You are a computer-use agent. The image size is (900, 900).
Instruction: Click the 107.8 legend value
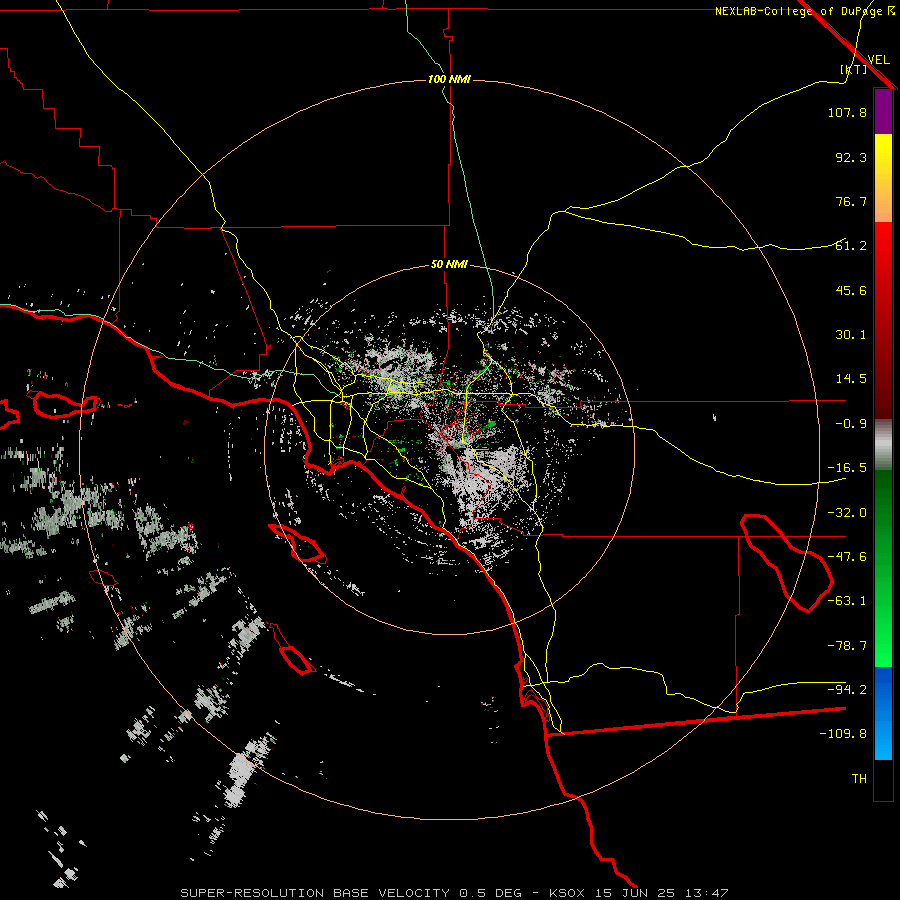pyautogui.click(x=847, y=112)
